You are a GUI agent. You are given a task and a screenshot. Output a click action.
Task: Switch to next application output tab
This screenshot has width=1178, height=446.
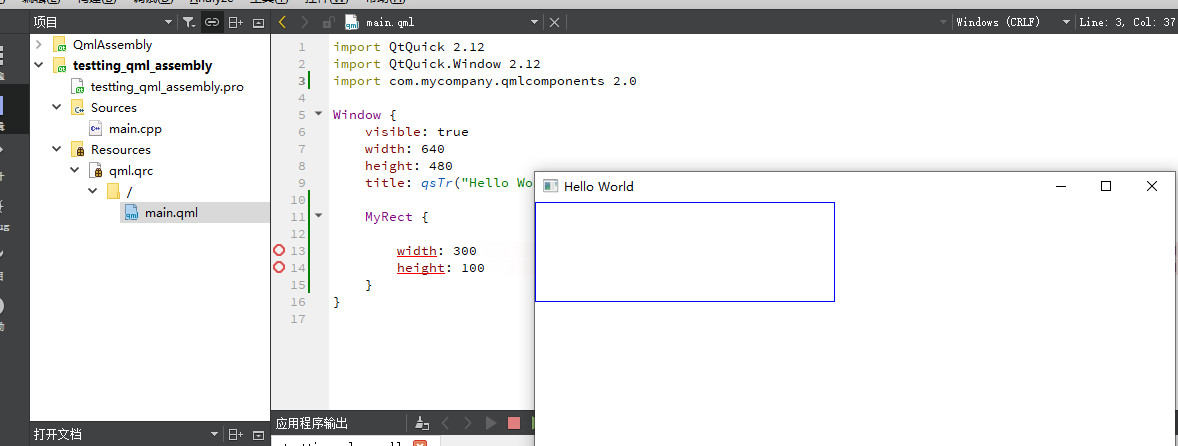(468, 423)
